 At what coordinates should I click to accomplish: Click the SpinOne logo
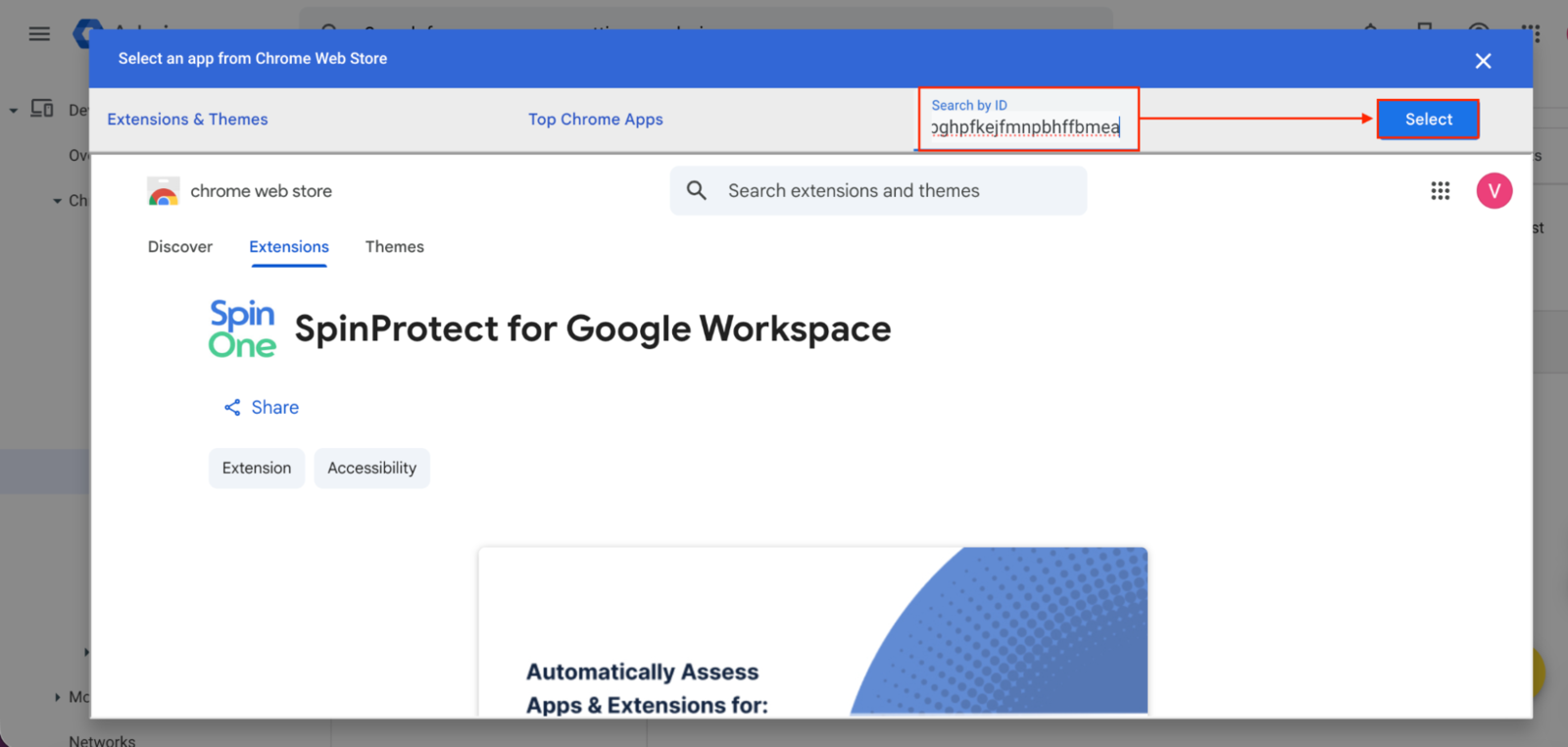[242, 329]
